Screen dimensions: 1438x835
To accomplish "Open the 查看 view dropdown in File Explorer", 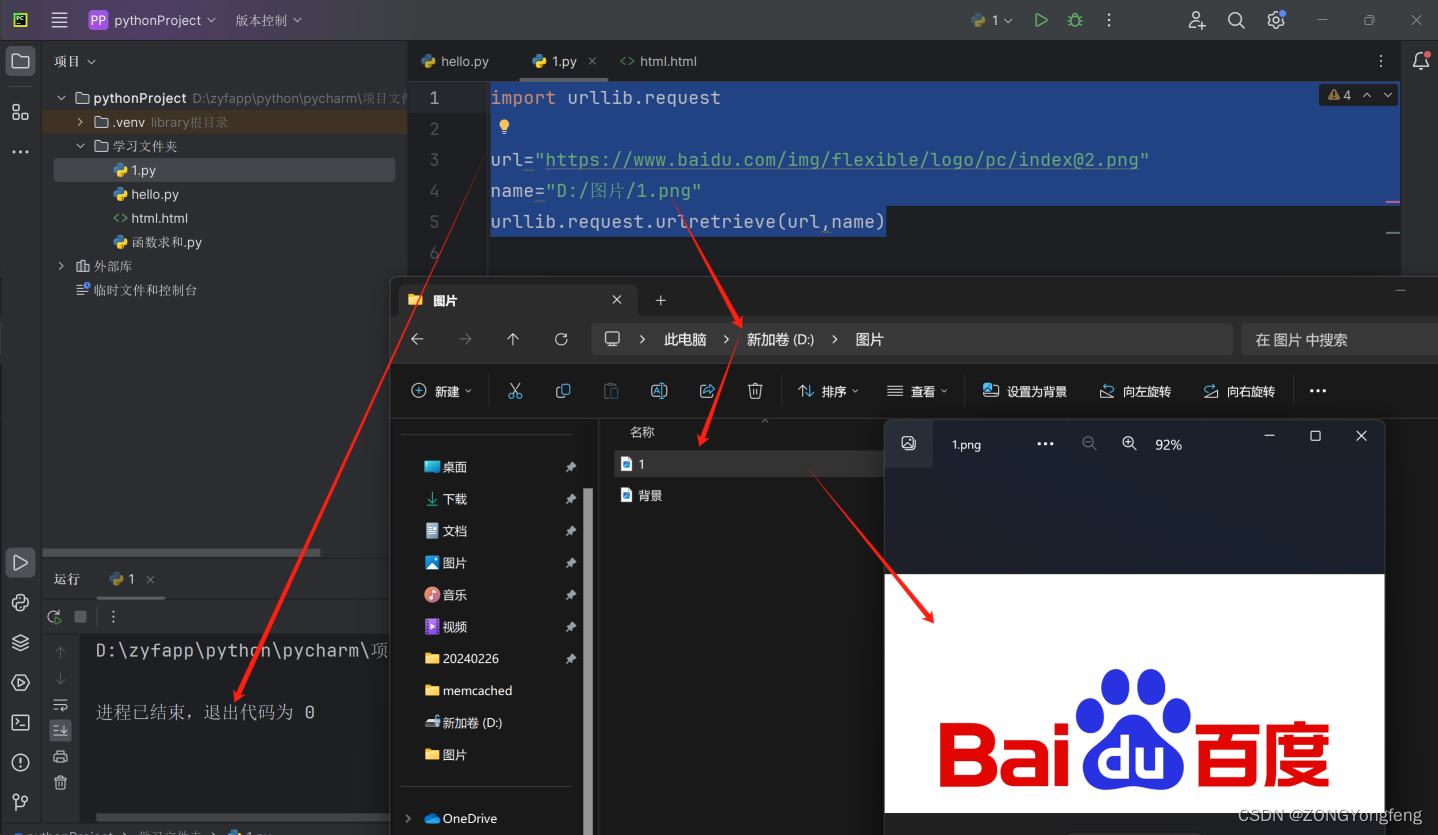I will click(x=917, y=391).
